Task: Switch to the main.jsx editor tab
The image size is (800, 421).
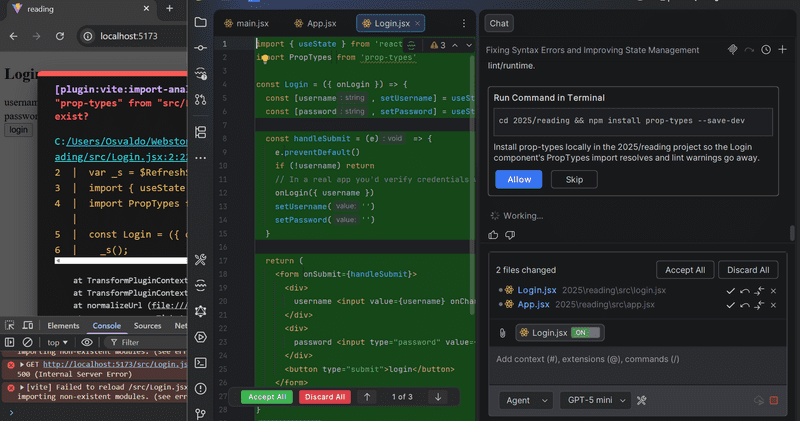Action: (247, 23)
